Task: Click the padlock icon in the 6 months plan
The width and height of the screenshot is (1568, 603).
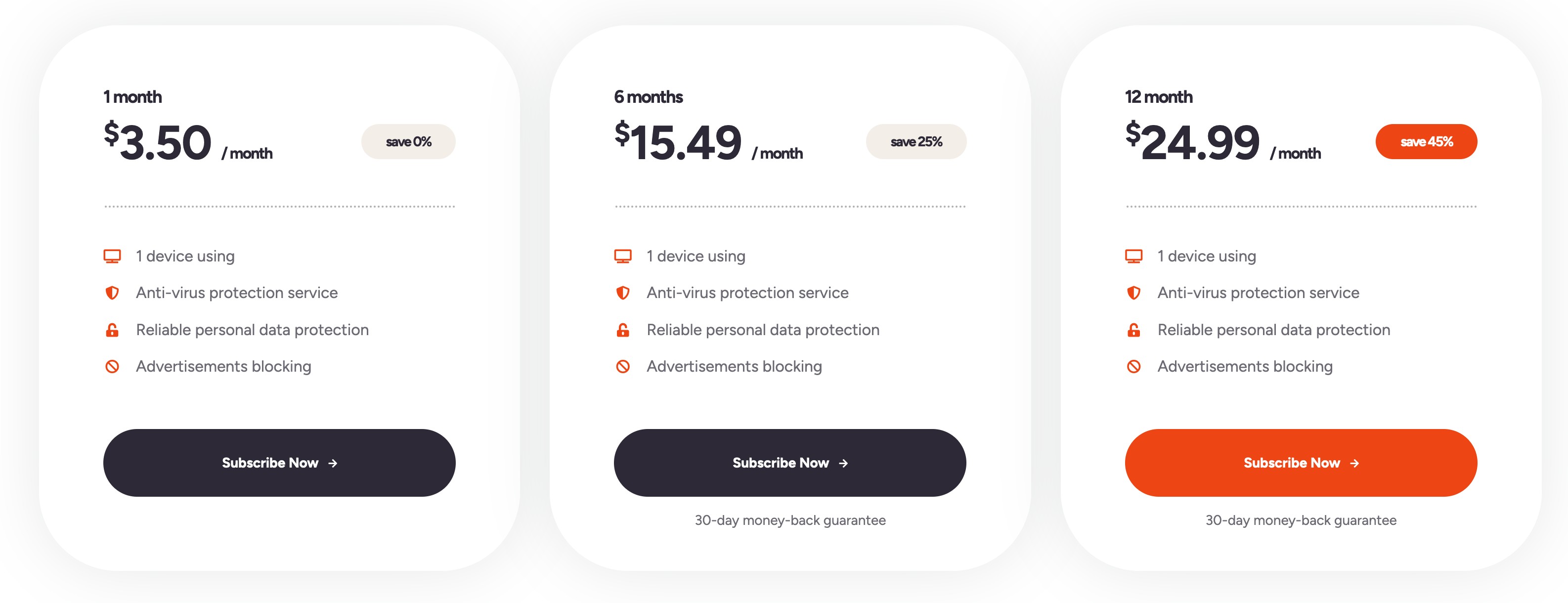Action: coord(623,330)
